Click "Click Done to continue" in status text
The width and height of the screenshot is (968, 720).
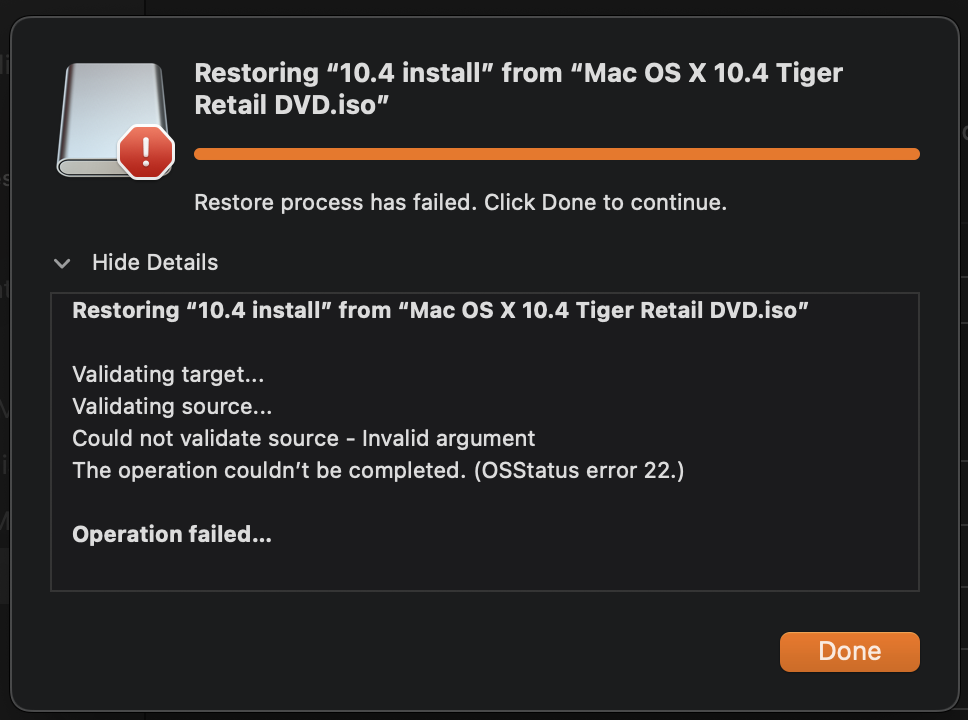605,202
